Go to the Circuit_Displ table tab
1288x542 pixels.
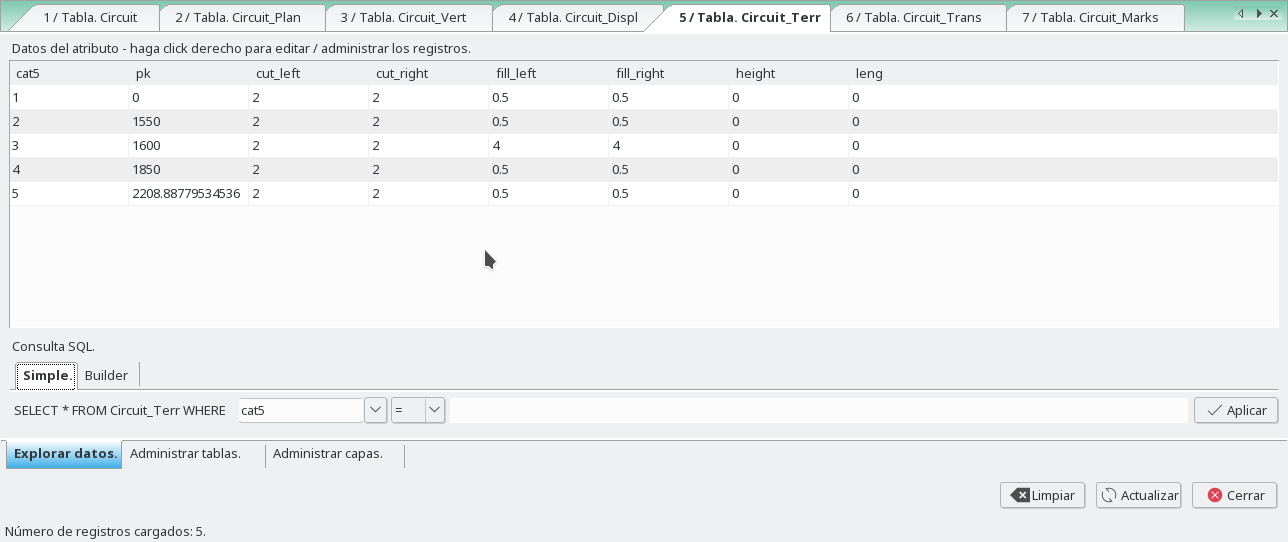(x=572, y=17)
